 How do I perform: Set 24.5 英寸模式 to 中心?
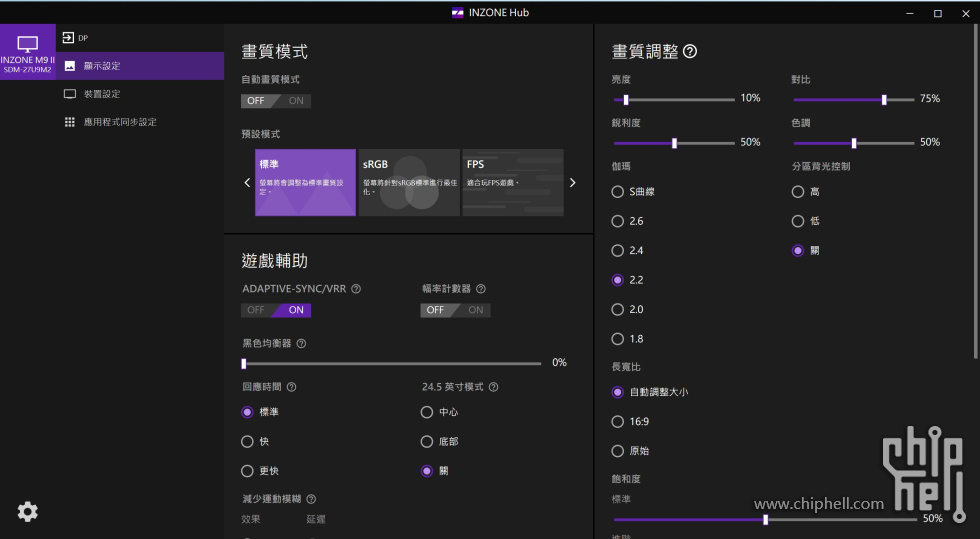[x=427, y=412]
